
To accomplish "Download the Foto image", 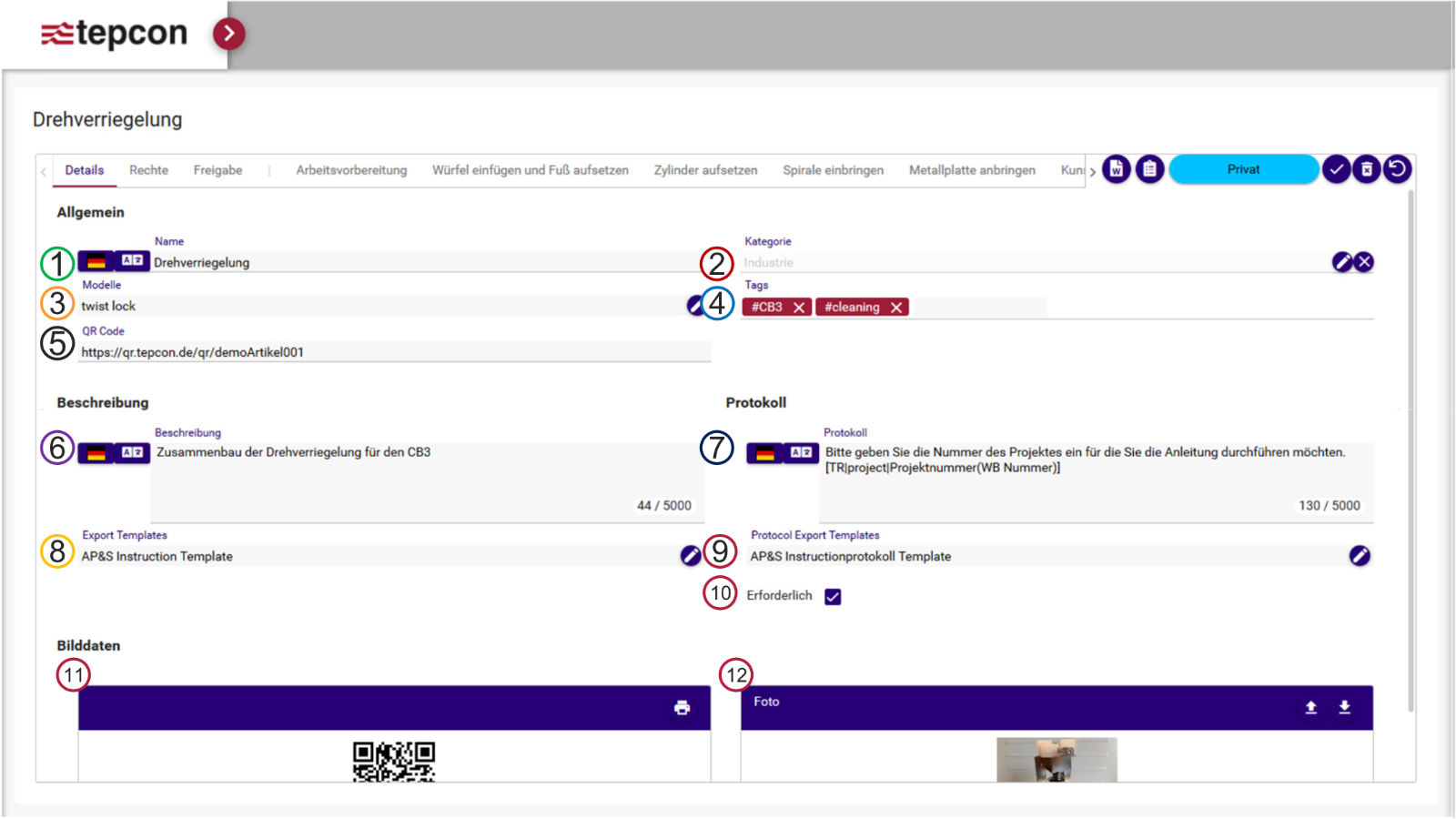I will point(1344,708).
